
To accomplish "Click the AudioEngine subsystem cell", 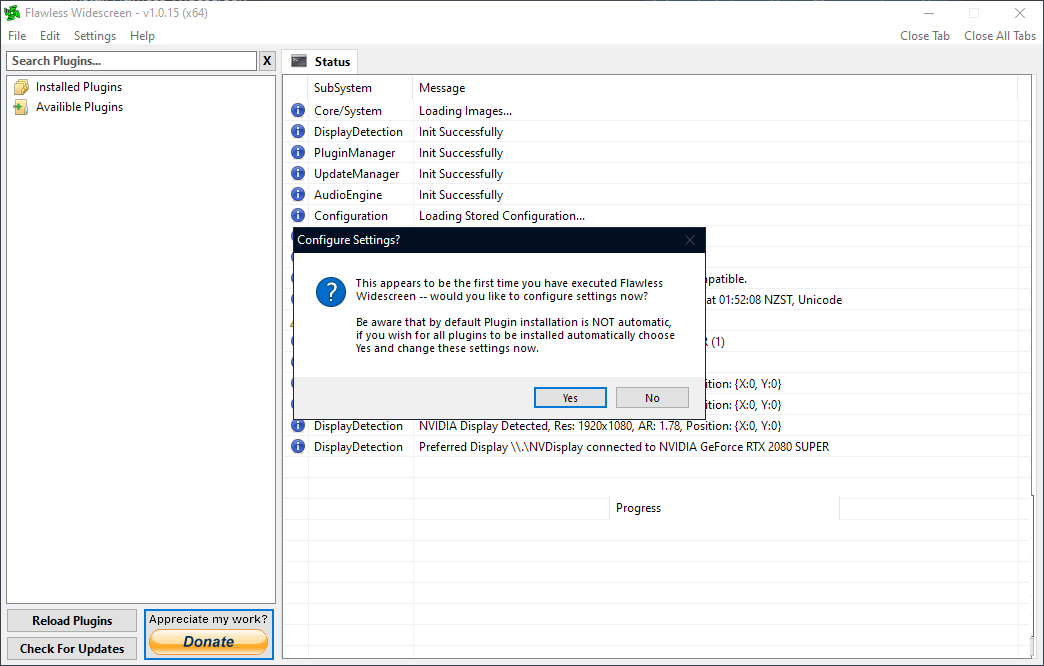I will (x=348, y=195).
